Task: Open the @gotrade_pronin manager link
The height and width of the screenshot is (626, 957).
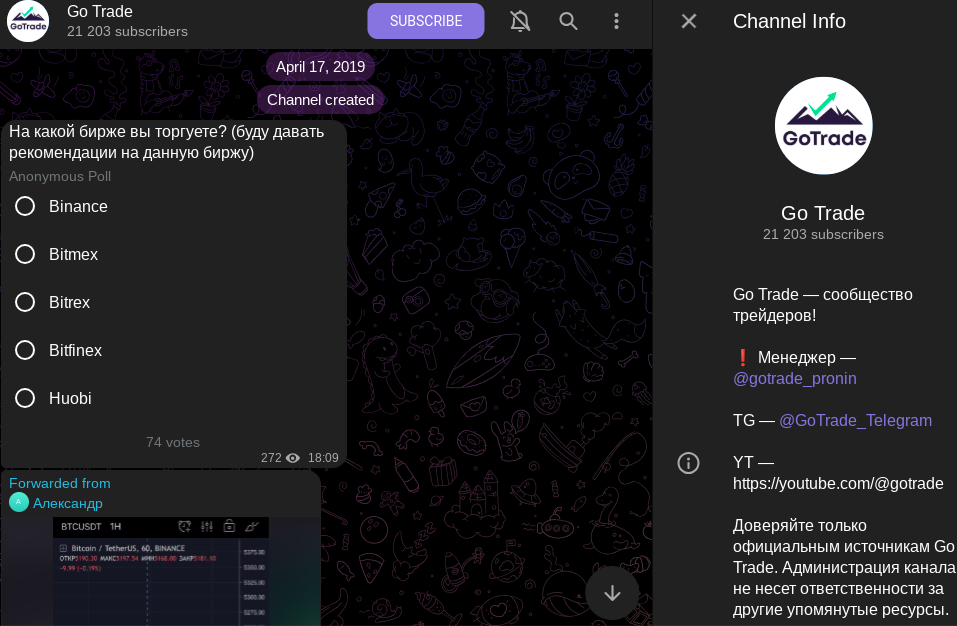Action: (794, 379)
